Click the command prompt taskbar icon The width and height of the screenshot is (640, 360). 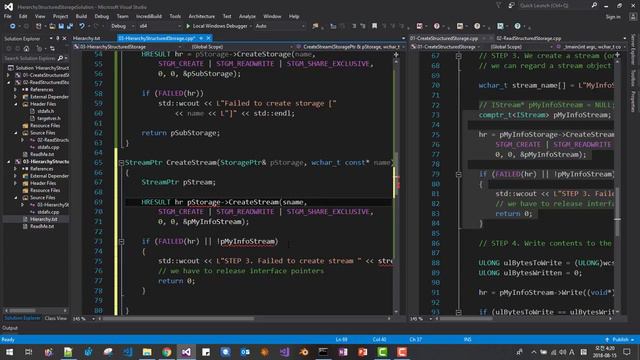[323, 352]
